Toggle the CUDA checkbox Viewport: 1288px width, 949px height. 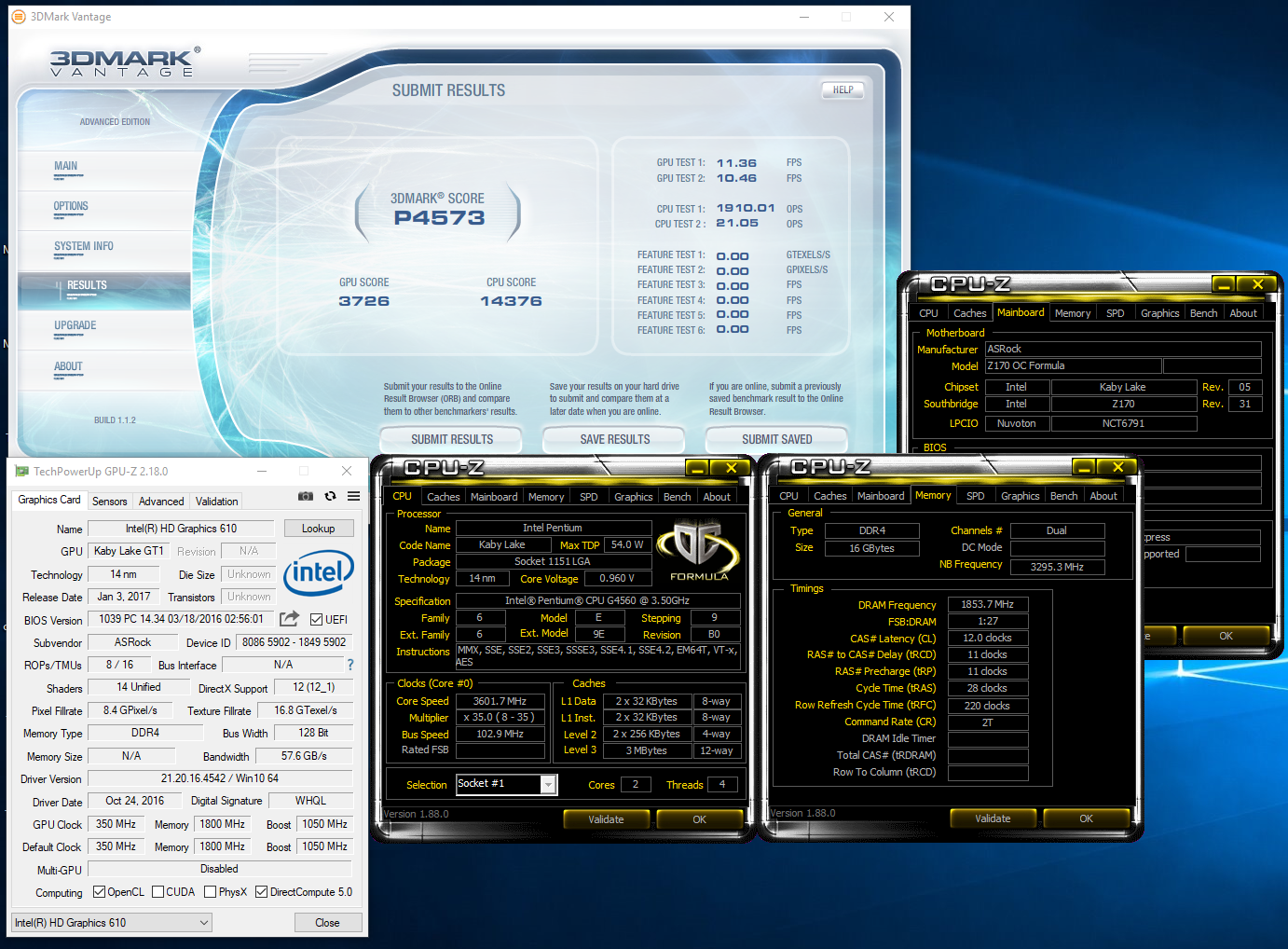click(158, 892)
